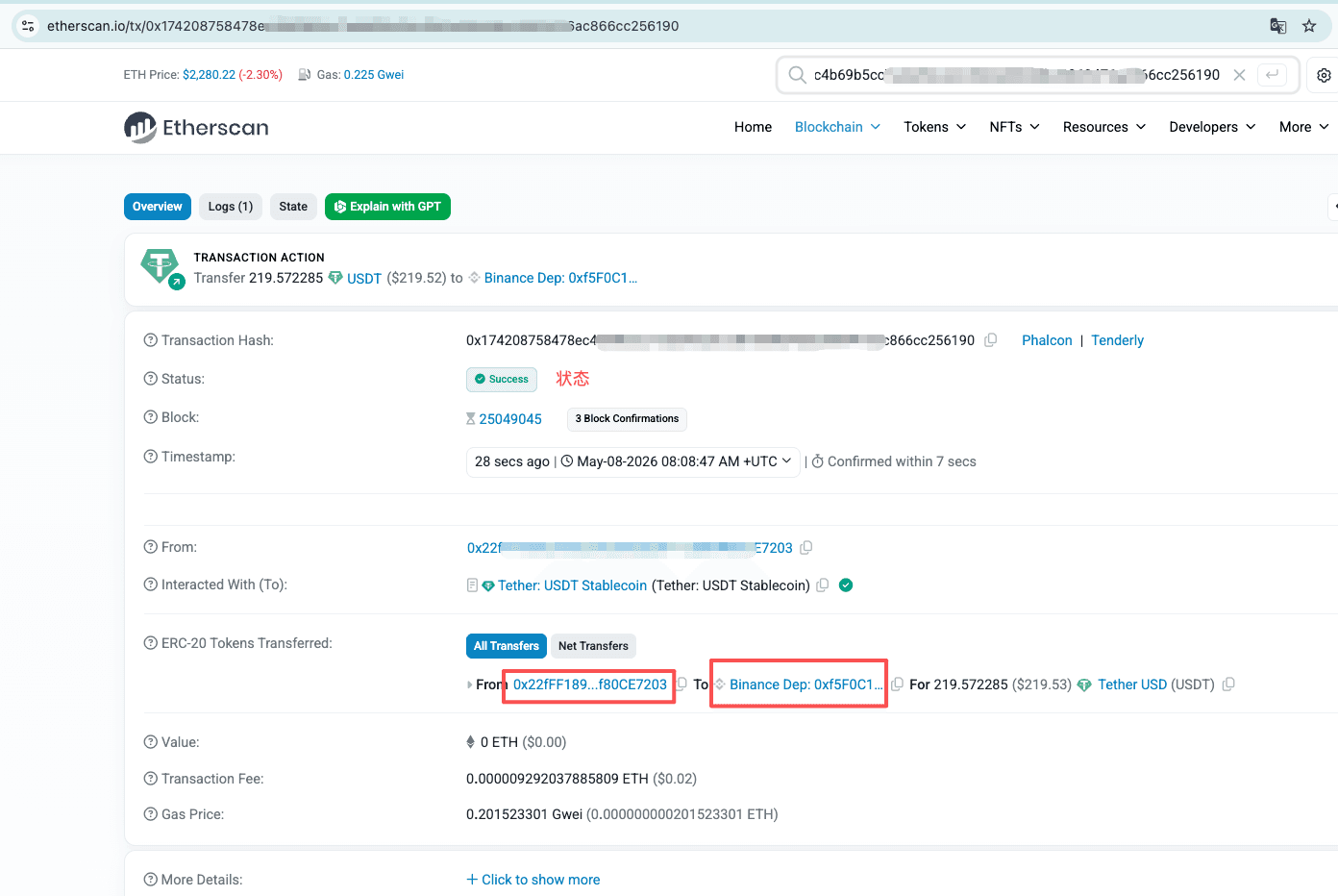Image resolution: width=1338 pixels, height=896 pixels.
Task: Click the Gas 0.225 Gwei link
Action: point(374,75)
